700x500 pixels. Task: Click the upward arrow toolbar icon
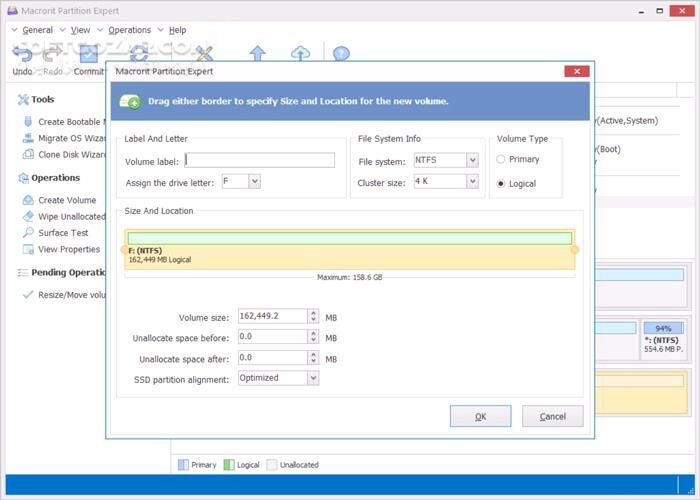[258, 54]
